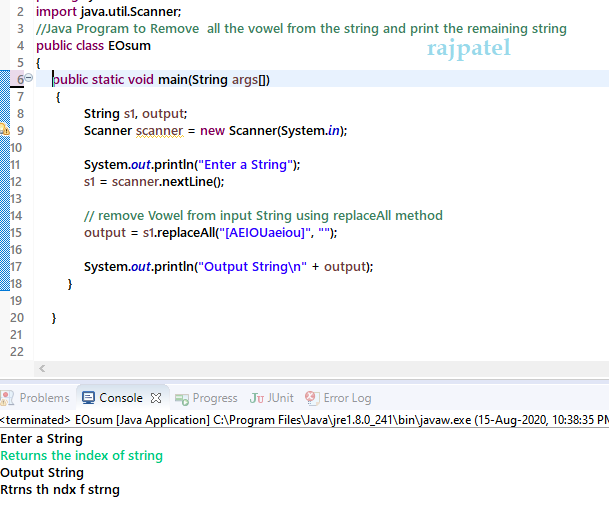The height and width of the screenshot is (519, 609).
Task: Click the comment about replaceAll method on line 14
Action: click(263, 216)
